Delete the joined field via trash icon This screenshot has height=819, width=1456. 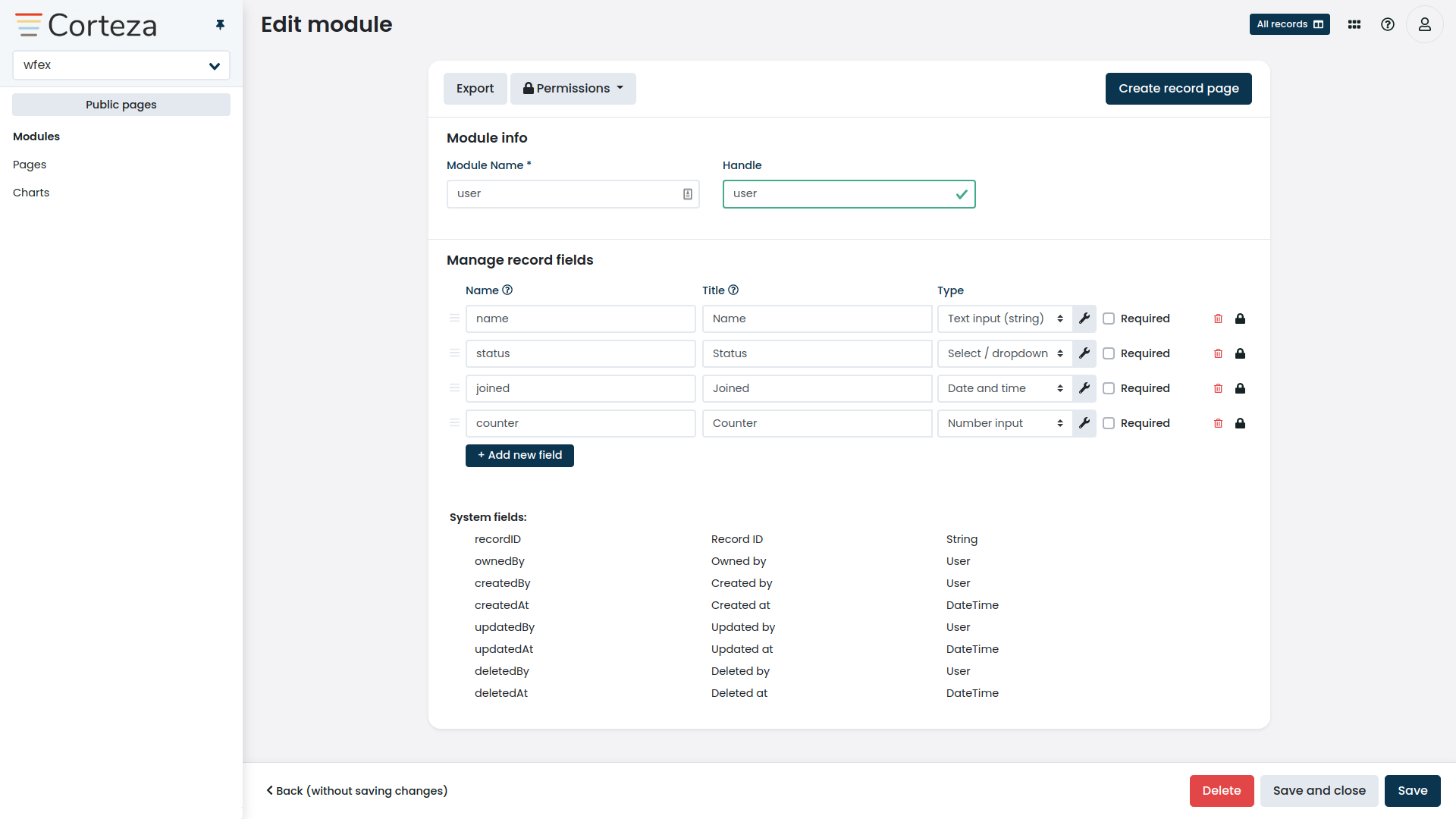pos(1219,388)
